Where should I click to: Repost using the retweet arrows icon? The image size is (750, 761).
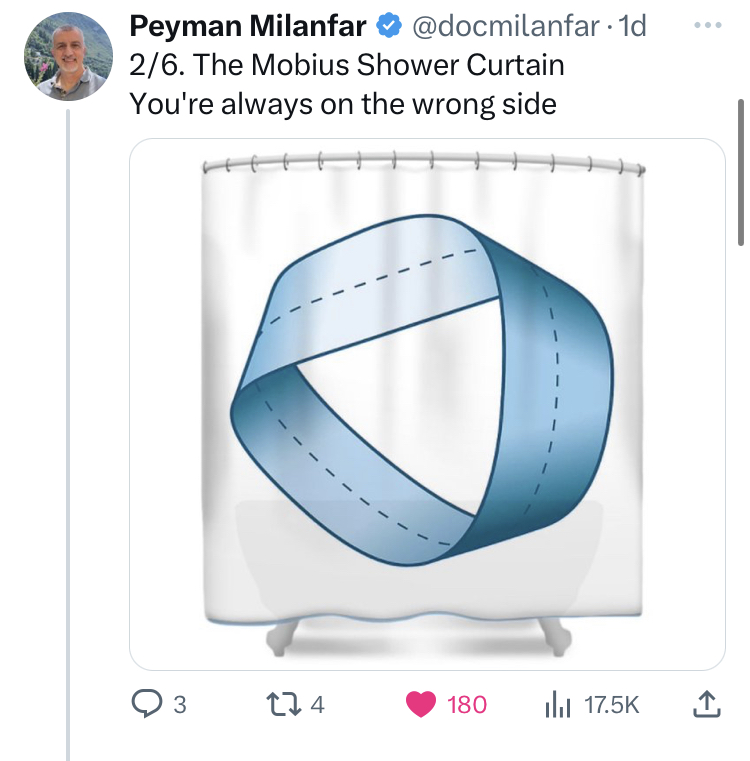[285, 705]
